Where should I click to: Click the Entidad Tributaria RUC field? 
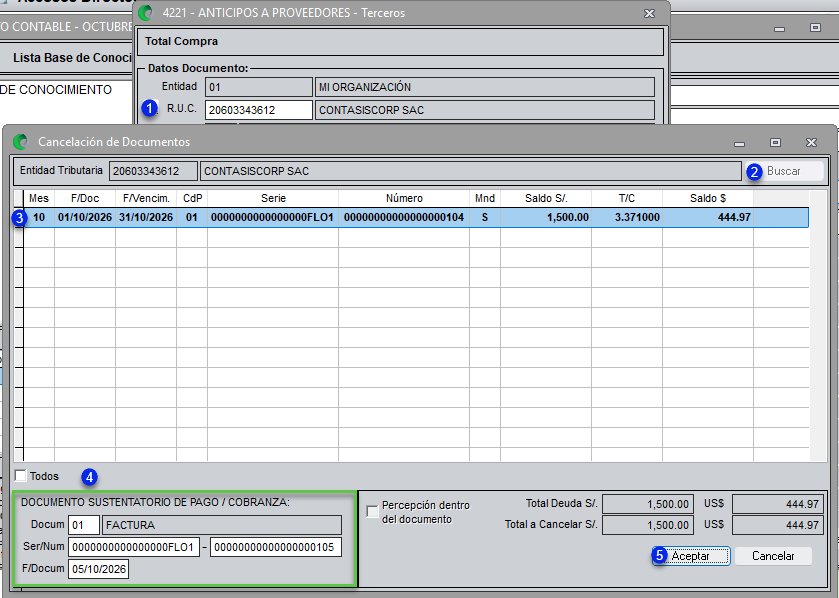pyautogui.click(x=154, y=171)
